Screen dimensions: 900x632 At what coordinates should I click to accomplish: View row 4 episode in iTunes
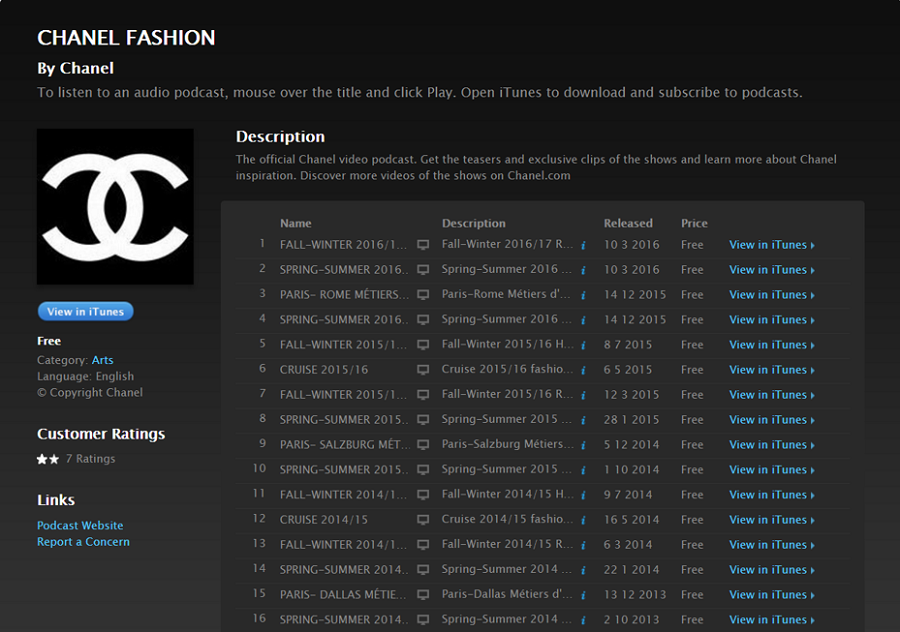[771, 320]
